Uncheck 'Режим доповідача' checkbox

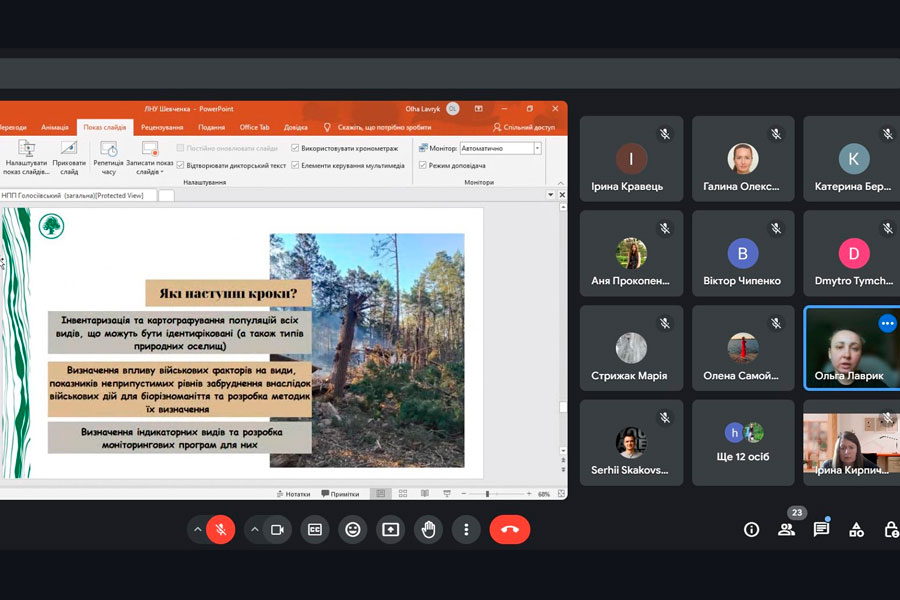click(423, 165)
